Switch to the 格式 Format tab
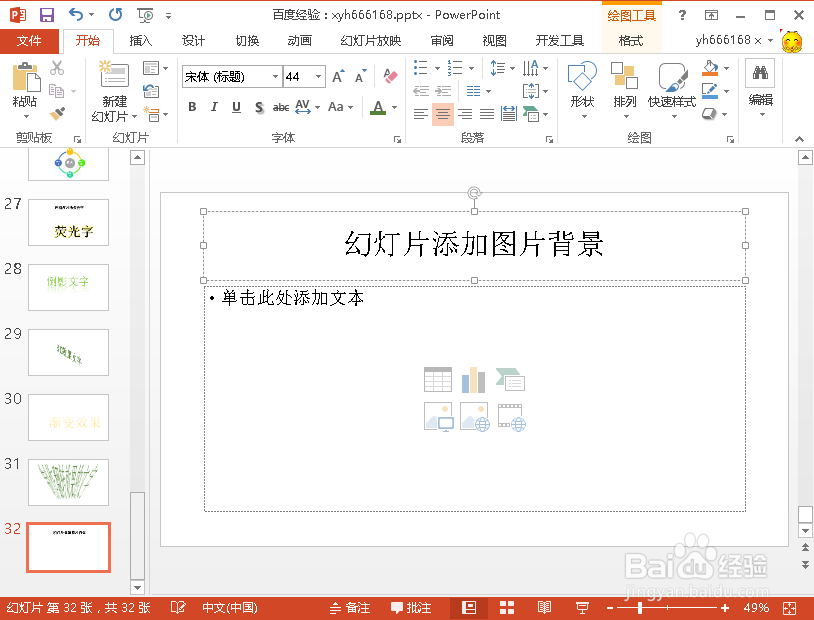Image resolution: width=814 pixels, height=620 pixels. pyautogui.click(x=631, y=41)
